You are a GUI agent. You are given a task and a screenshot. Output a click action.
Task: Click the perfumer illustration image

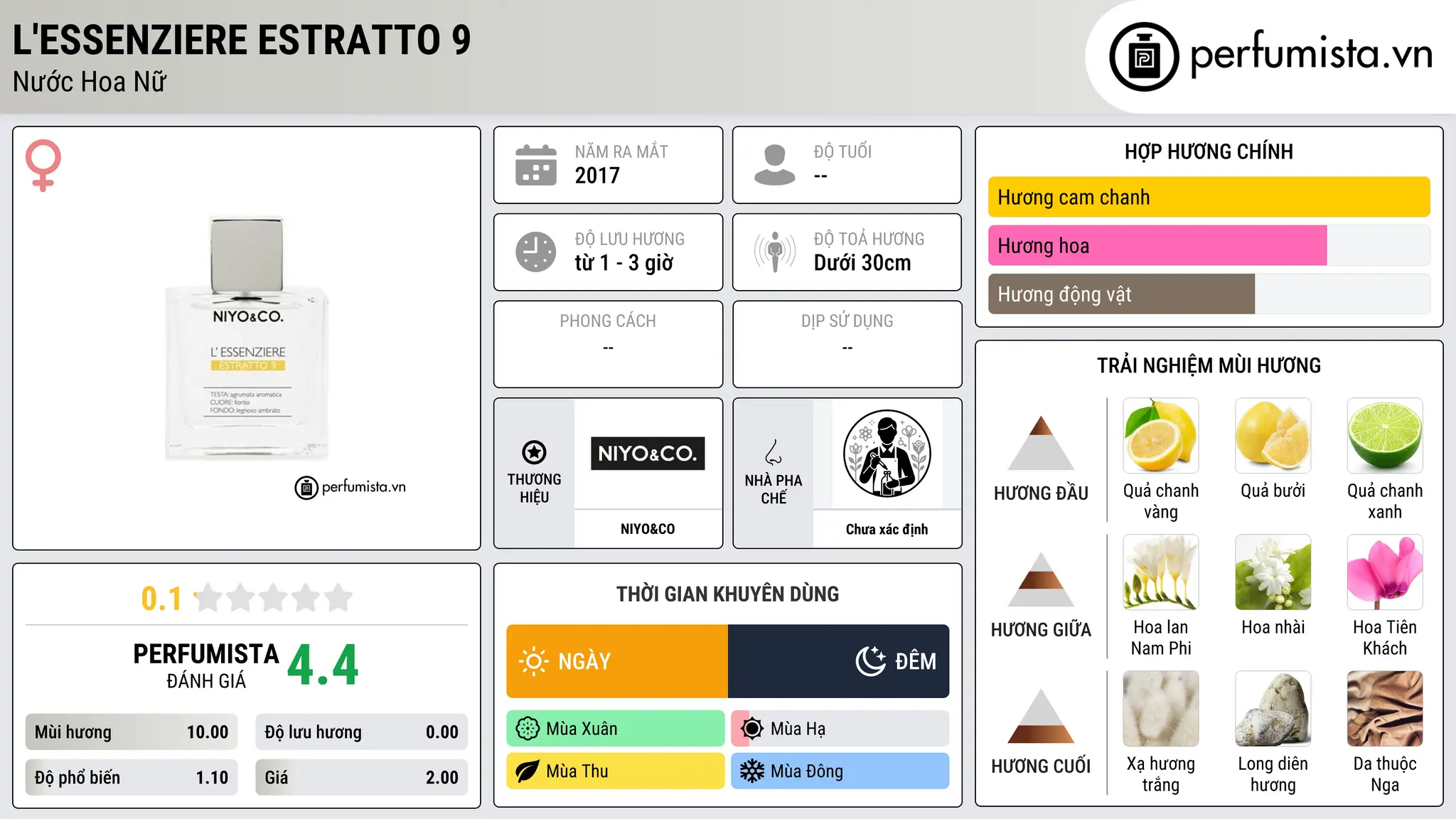tap(887, 454)
